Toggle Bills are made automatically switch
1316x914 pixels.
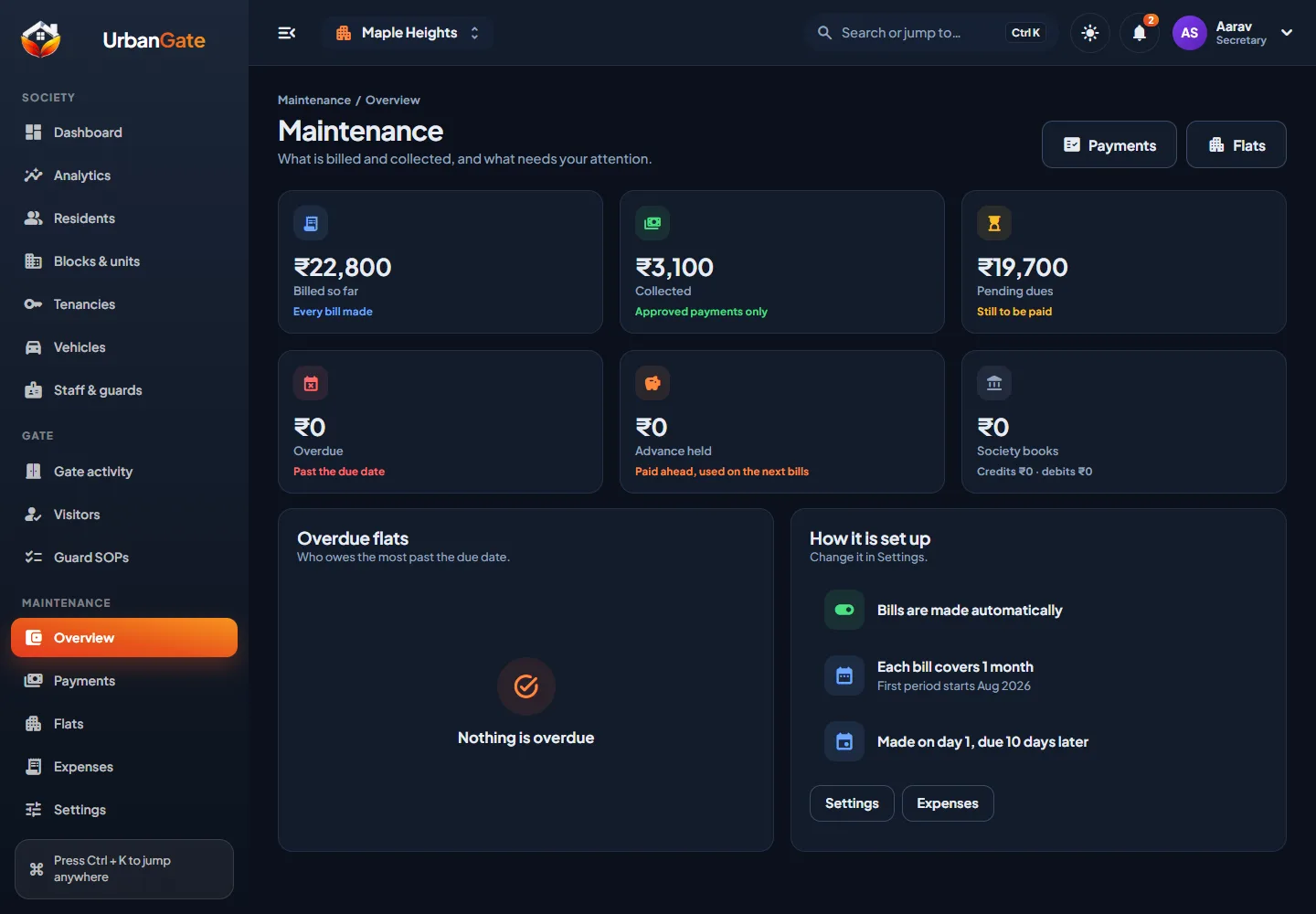(844, 610)
